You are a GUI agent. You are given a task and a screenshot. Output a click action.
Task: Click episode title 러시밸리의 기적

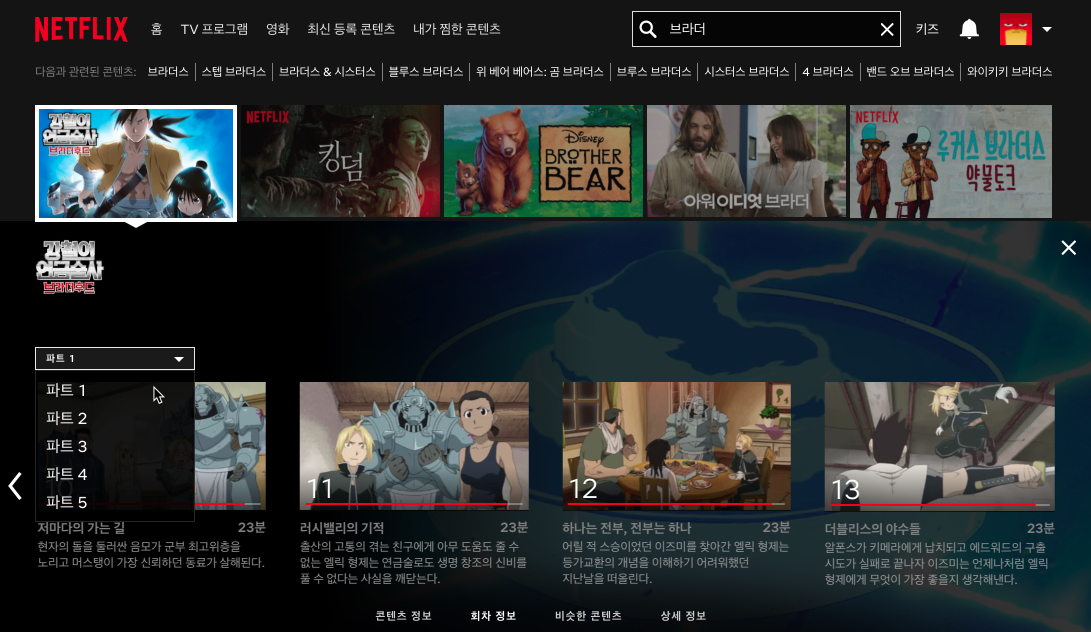pos(342,528)
